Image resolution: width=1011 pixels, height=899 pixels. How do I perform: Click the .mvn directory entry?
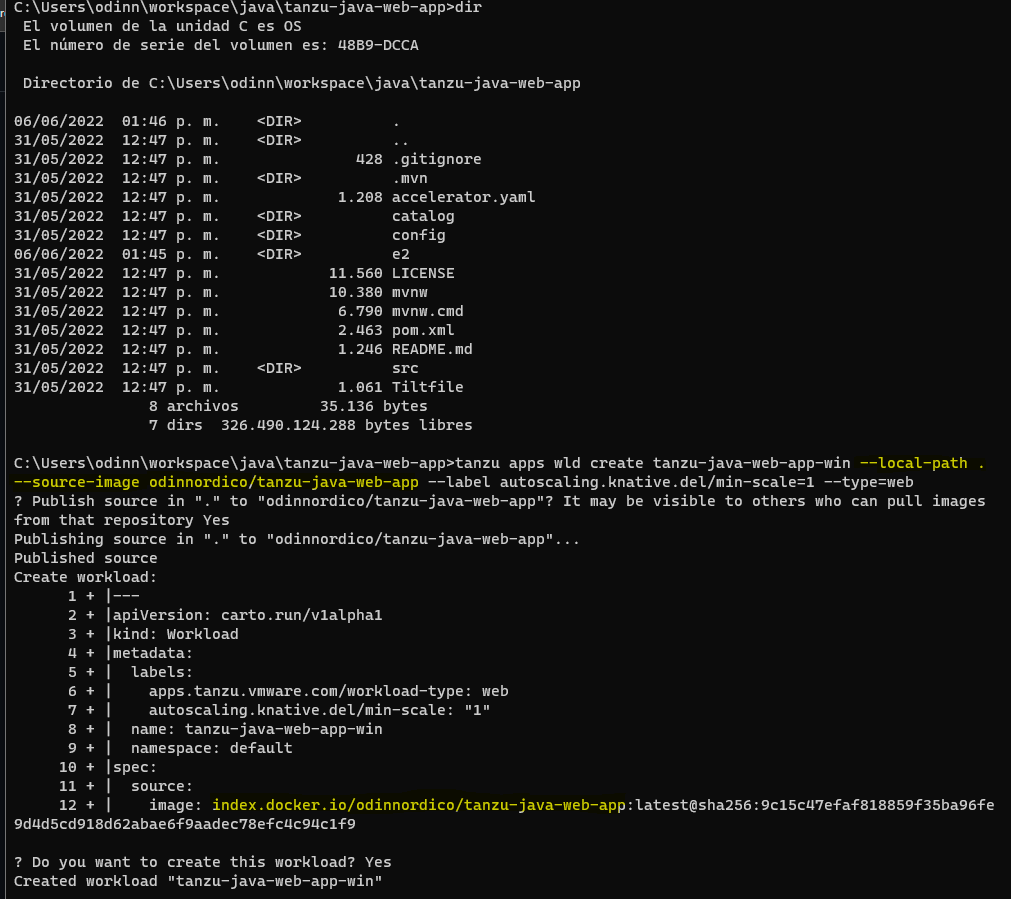[409, 178]
